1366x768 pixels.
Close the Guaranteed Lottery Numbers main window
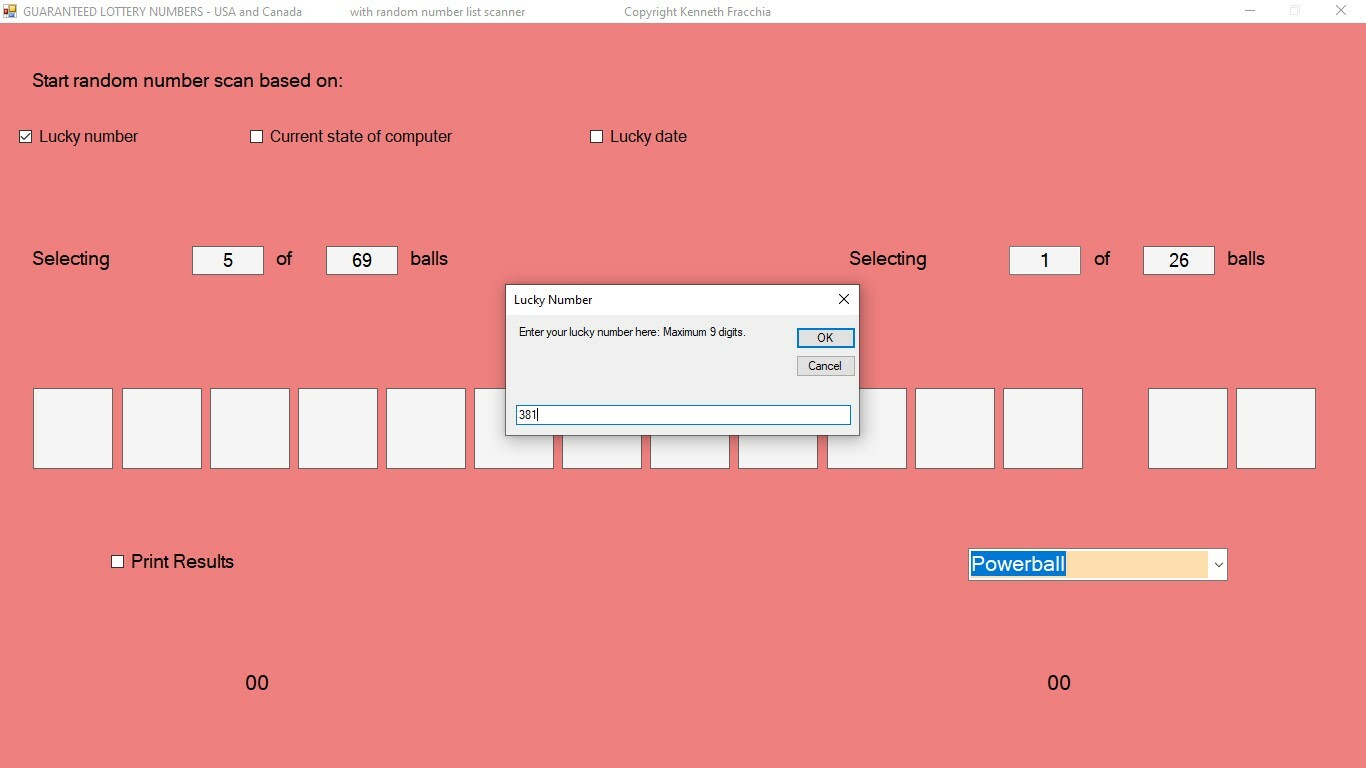click(x=1342, y=11)
